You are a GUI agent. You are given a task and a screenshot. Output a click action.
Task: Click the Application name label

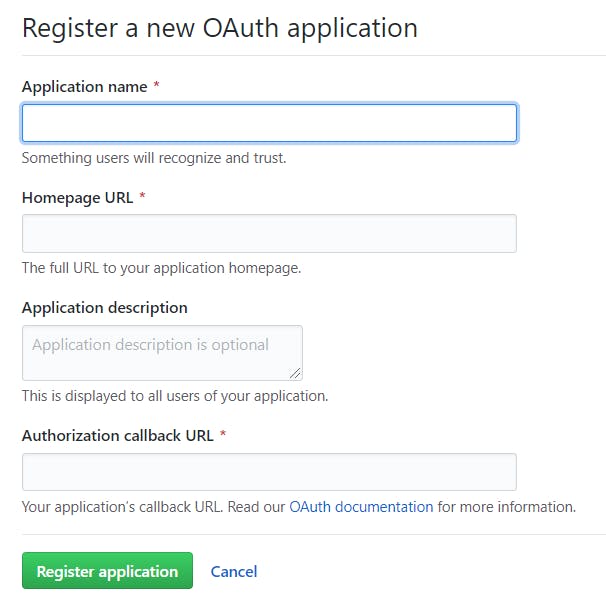point(84,87)
